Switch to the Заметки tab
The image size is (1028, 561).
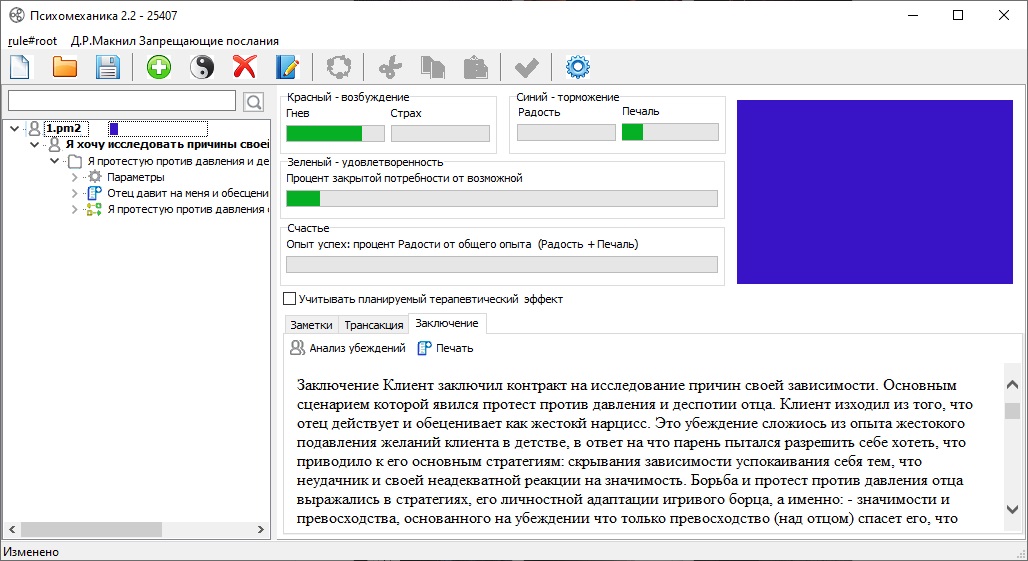[310, 325]
